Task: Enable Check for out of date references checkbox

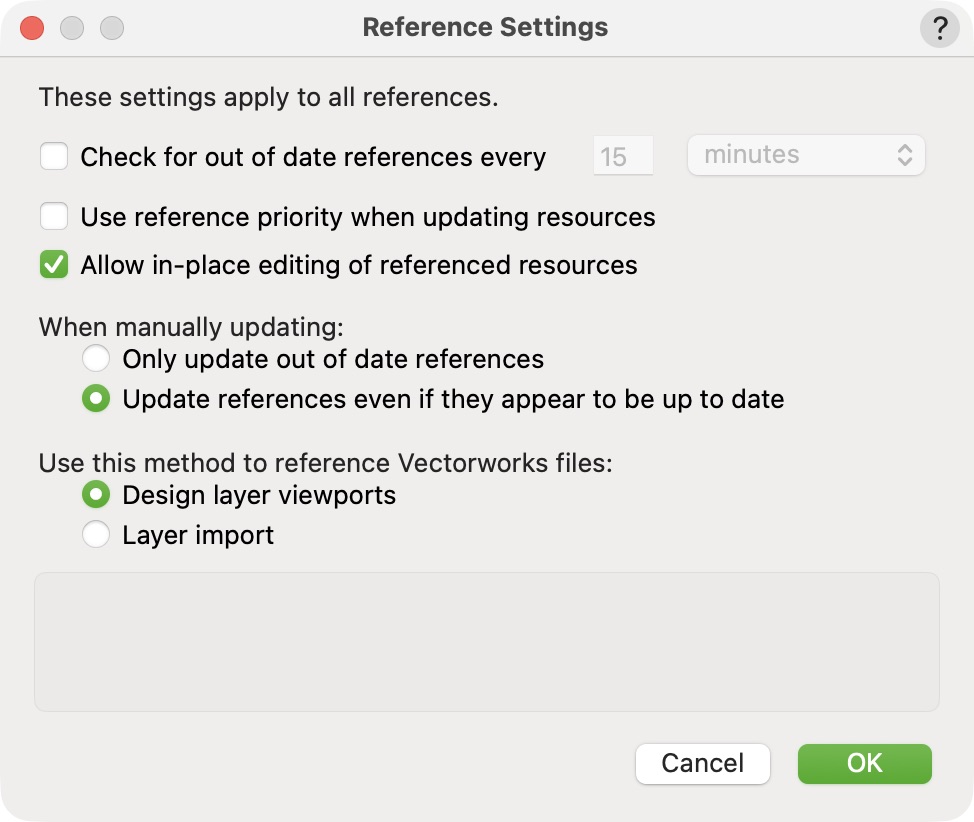Action: pyautogui.click(x=54, y=156)
